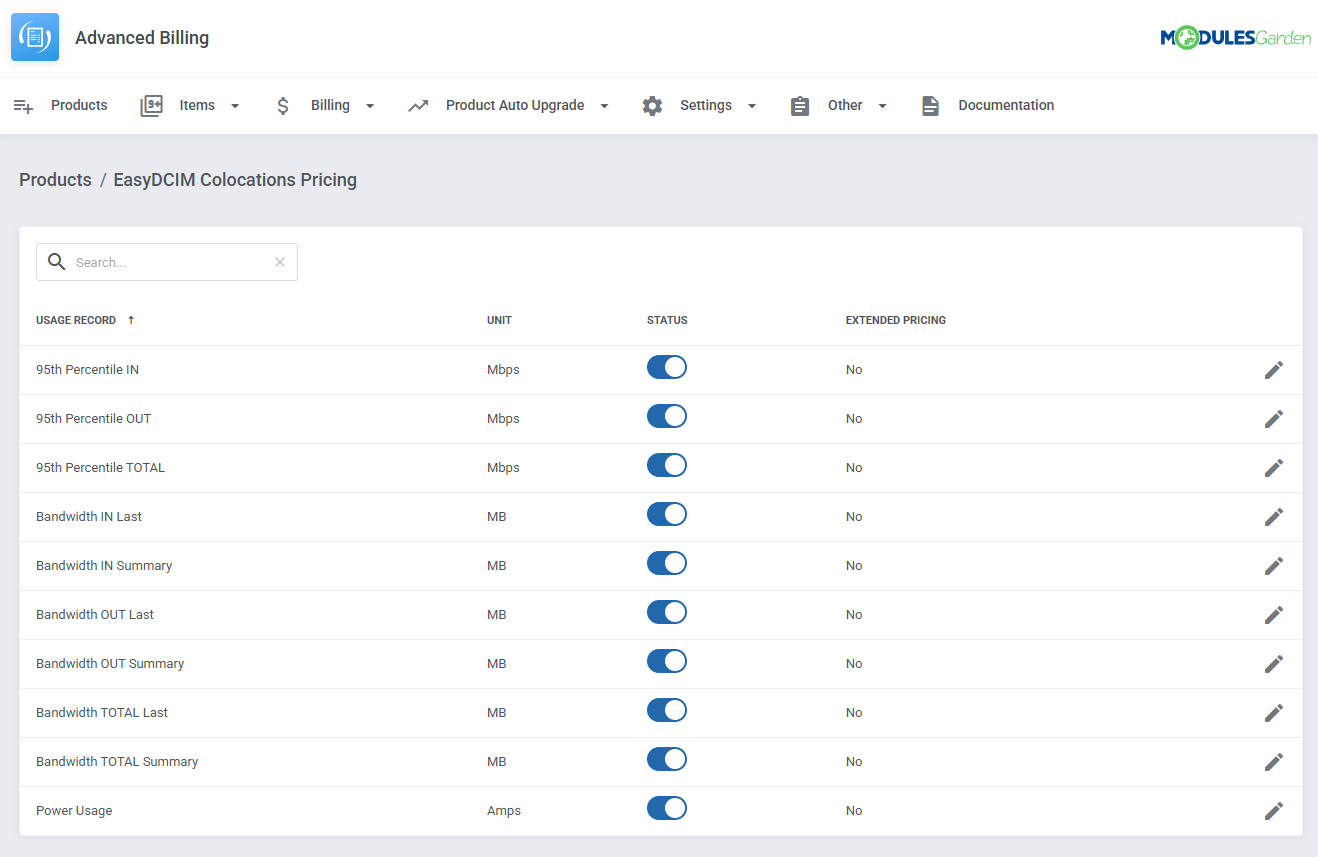Click the edit pencil for 95th Percentile TOTAL
This screenshot has height=857, width=1318.
click(x=1274, y=467)
